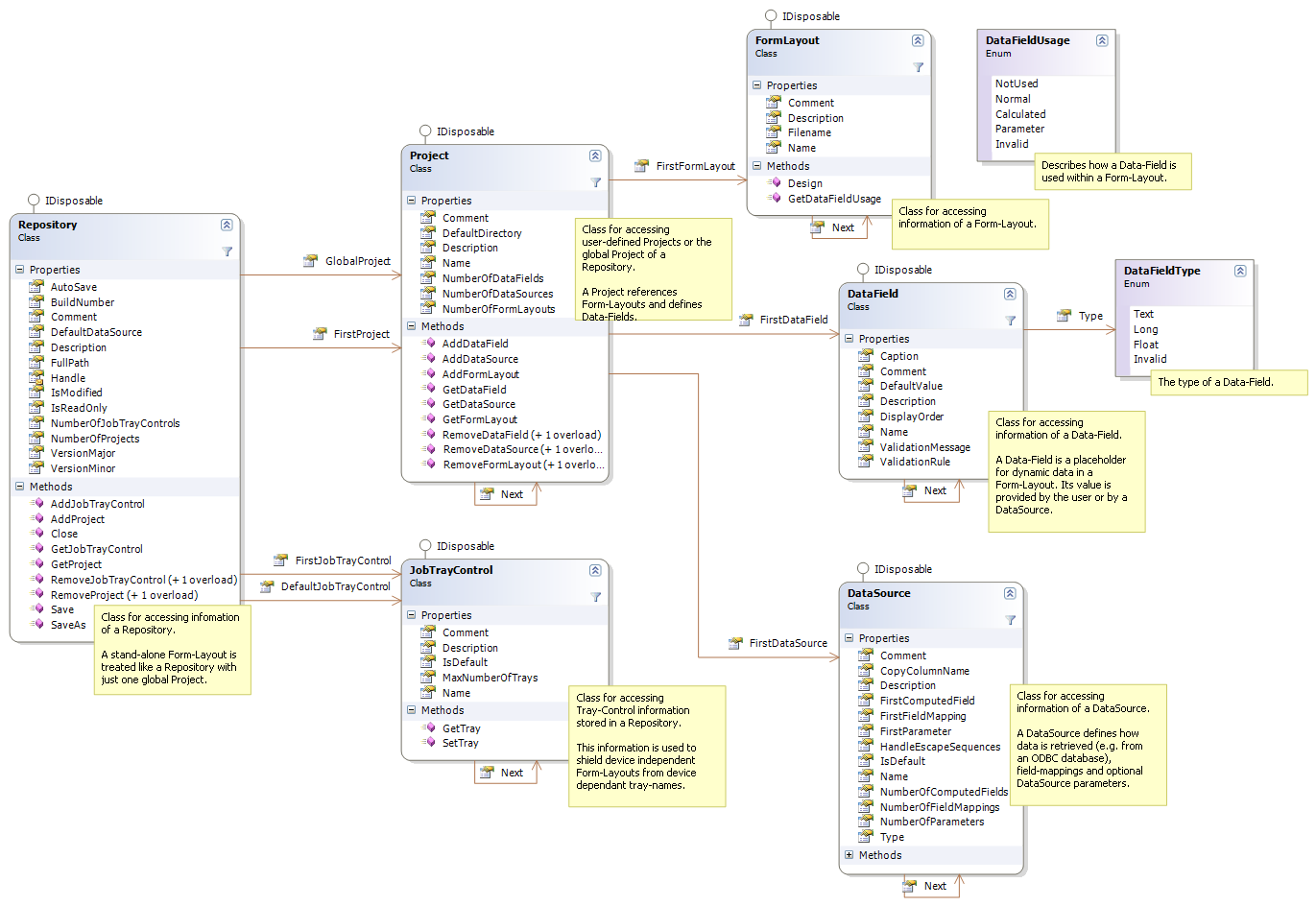Click the filter icon on the DataSource class

pos(1010,620)
